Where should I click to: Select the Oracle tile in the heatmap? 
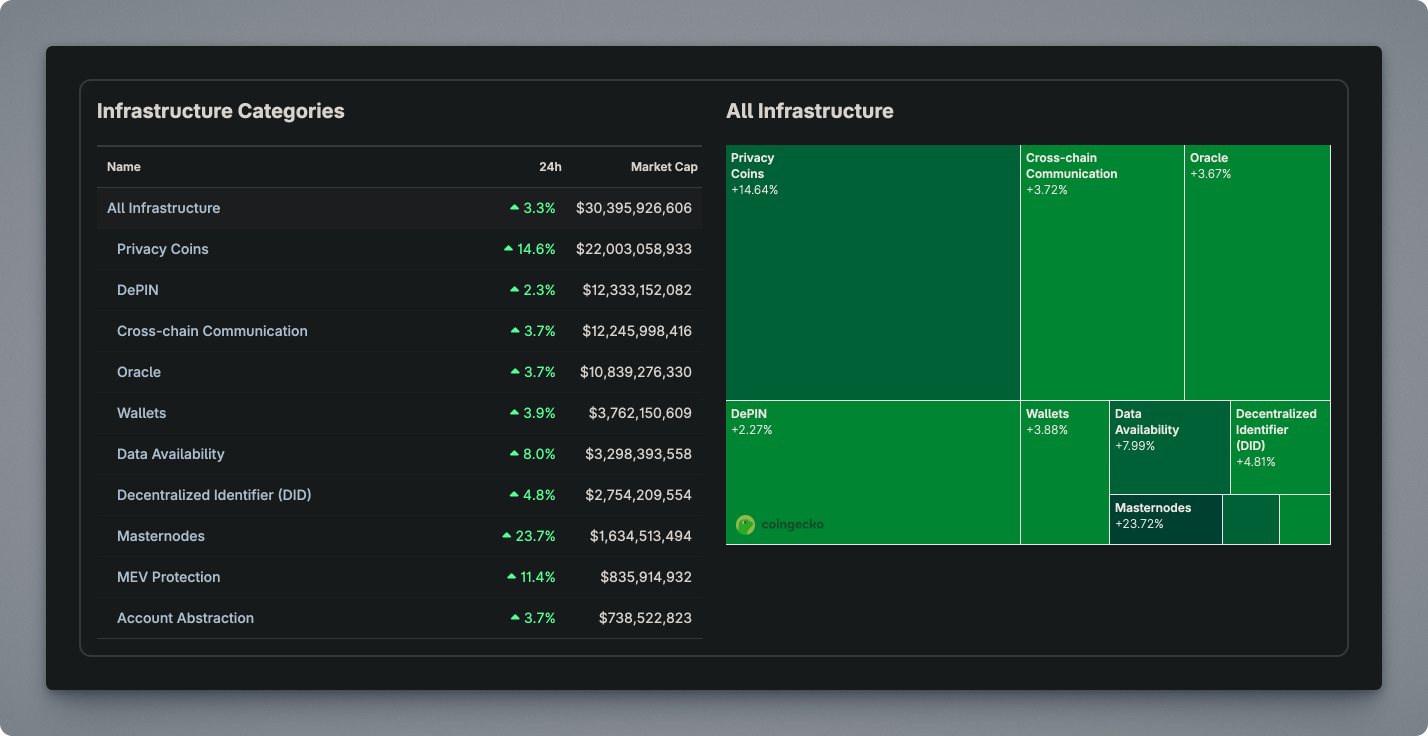pos(1256,270)
